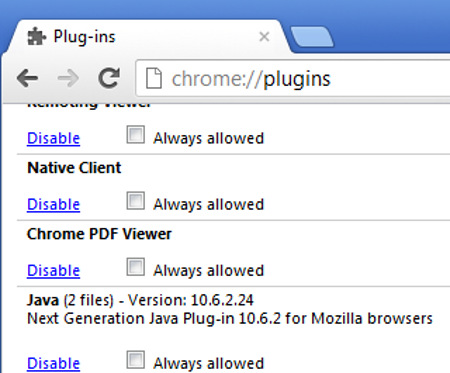The image size is (450, 373).
Task: Click the Native Client heading
Action: click(74, 168)
